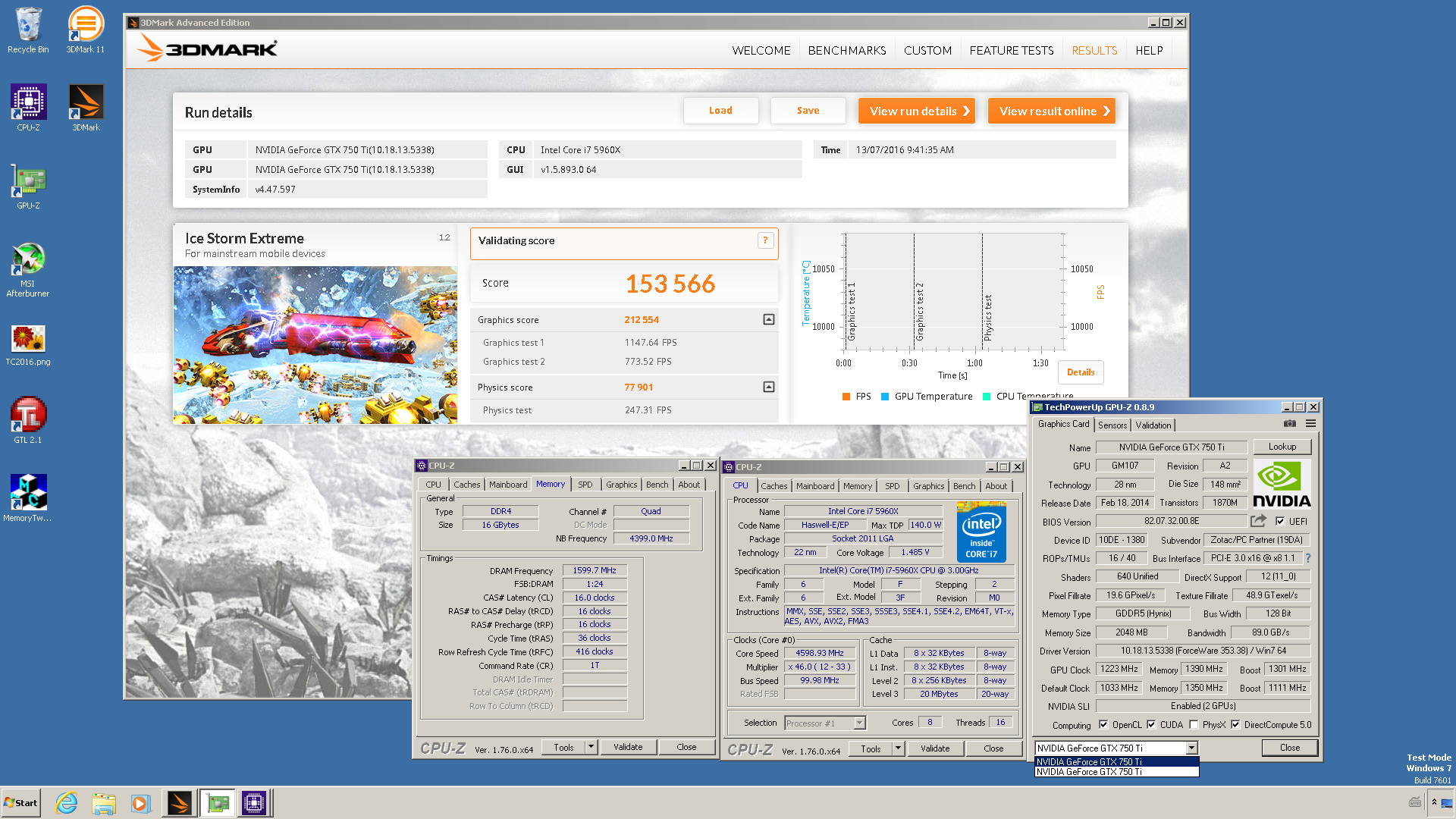Select the MSI Afterburner desktop icon
Screen dimensions: 1456x819
tap(28, 269)
